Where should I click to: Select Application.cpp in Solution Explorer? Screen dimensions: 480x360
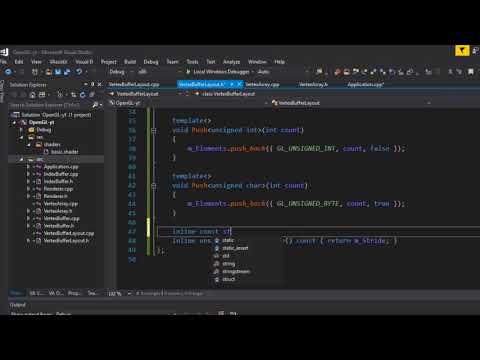pyautogui.click(x=61, y=167)
